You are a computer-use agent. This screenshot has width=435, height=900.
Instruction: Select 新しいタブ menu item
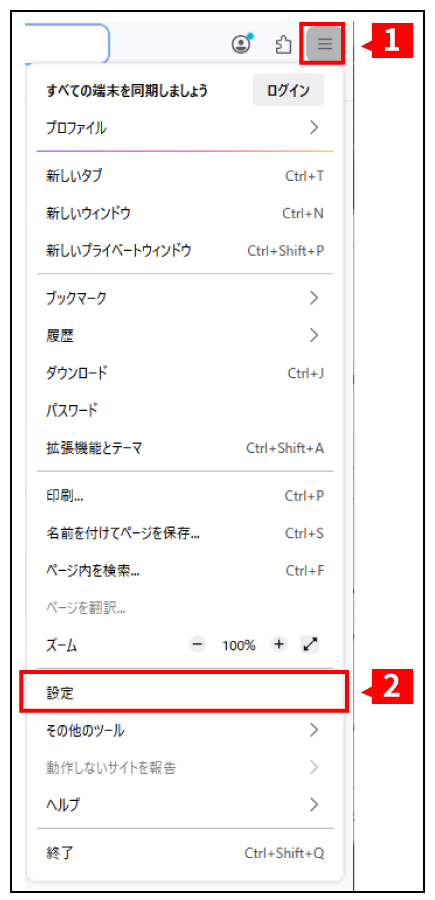tap(185, 176)
